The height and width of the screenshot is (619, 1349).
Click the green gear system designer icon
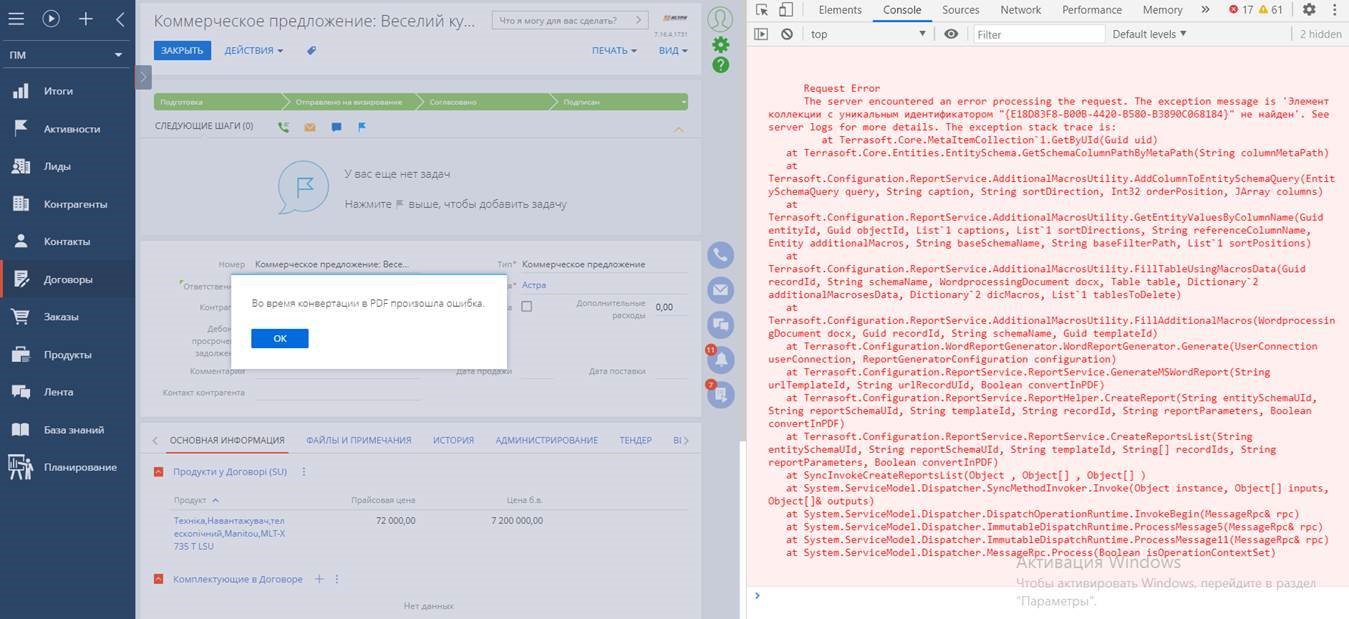click(720, 44)
